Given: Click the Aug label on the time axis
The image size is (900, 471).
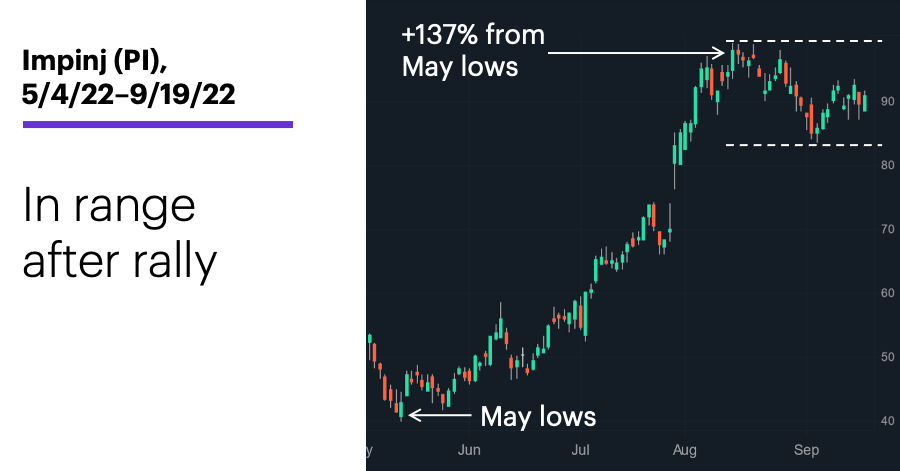Looking at the screenshot, I should click(x=685, y=450).
